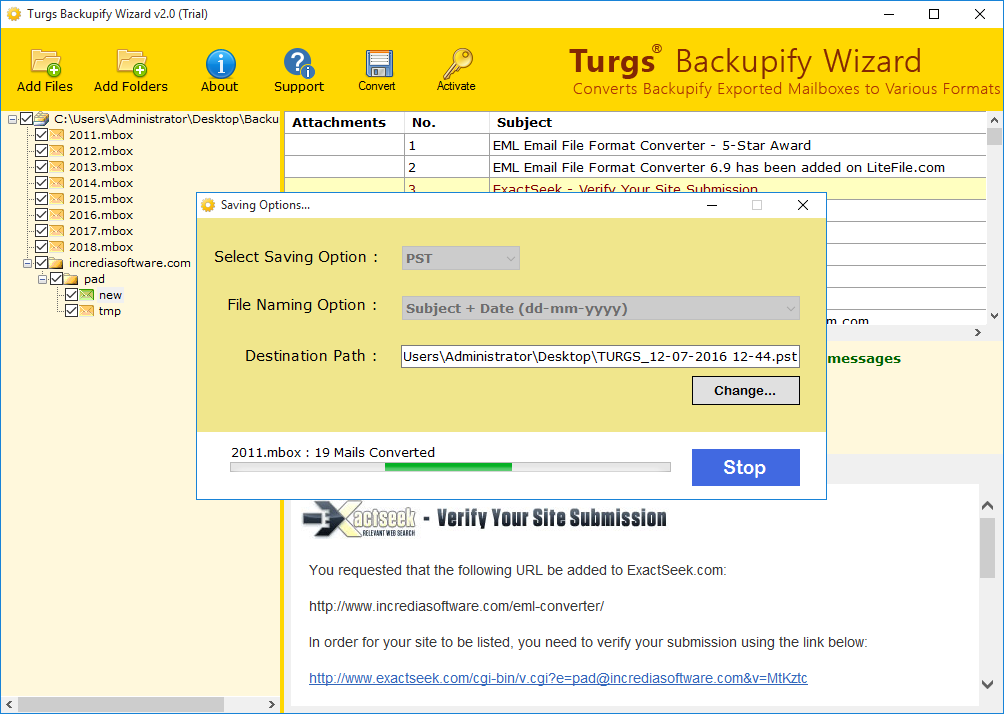Image resolution: width=1004 pixels, height=714 pixels.
Task: Collapse the incrediasoftware.com tree node
Action: [27, 263]
